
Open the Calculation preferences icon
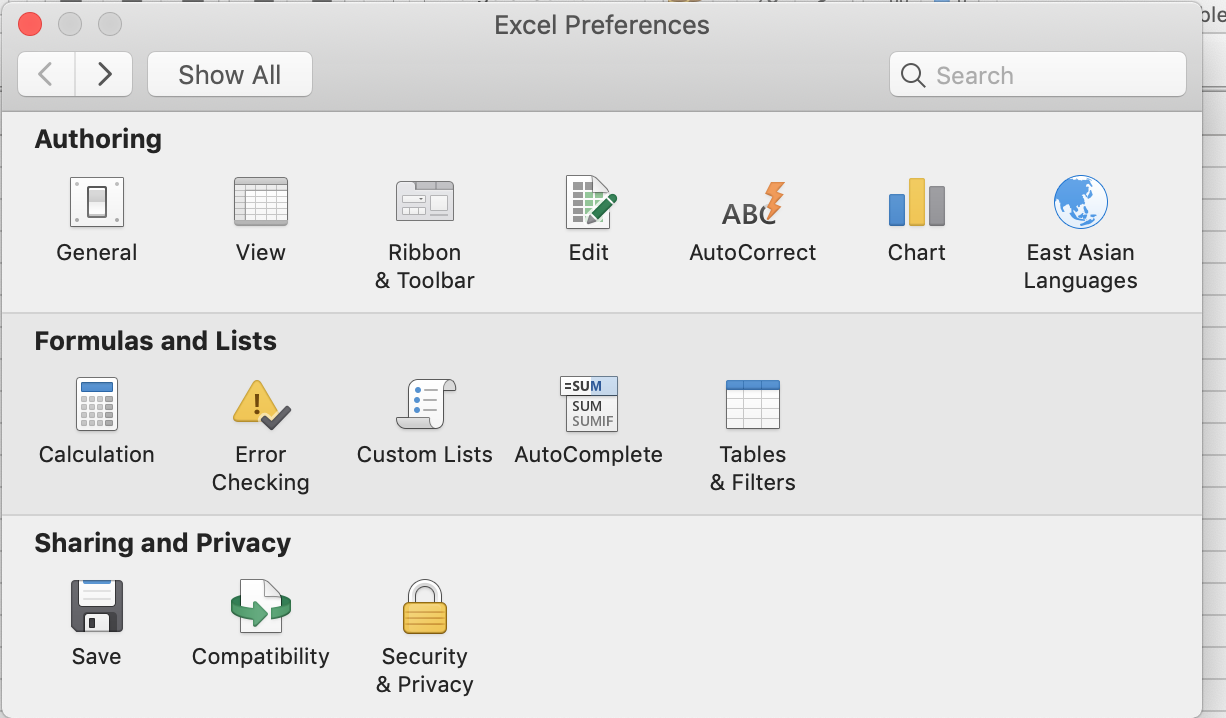pos(97,404)
